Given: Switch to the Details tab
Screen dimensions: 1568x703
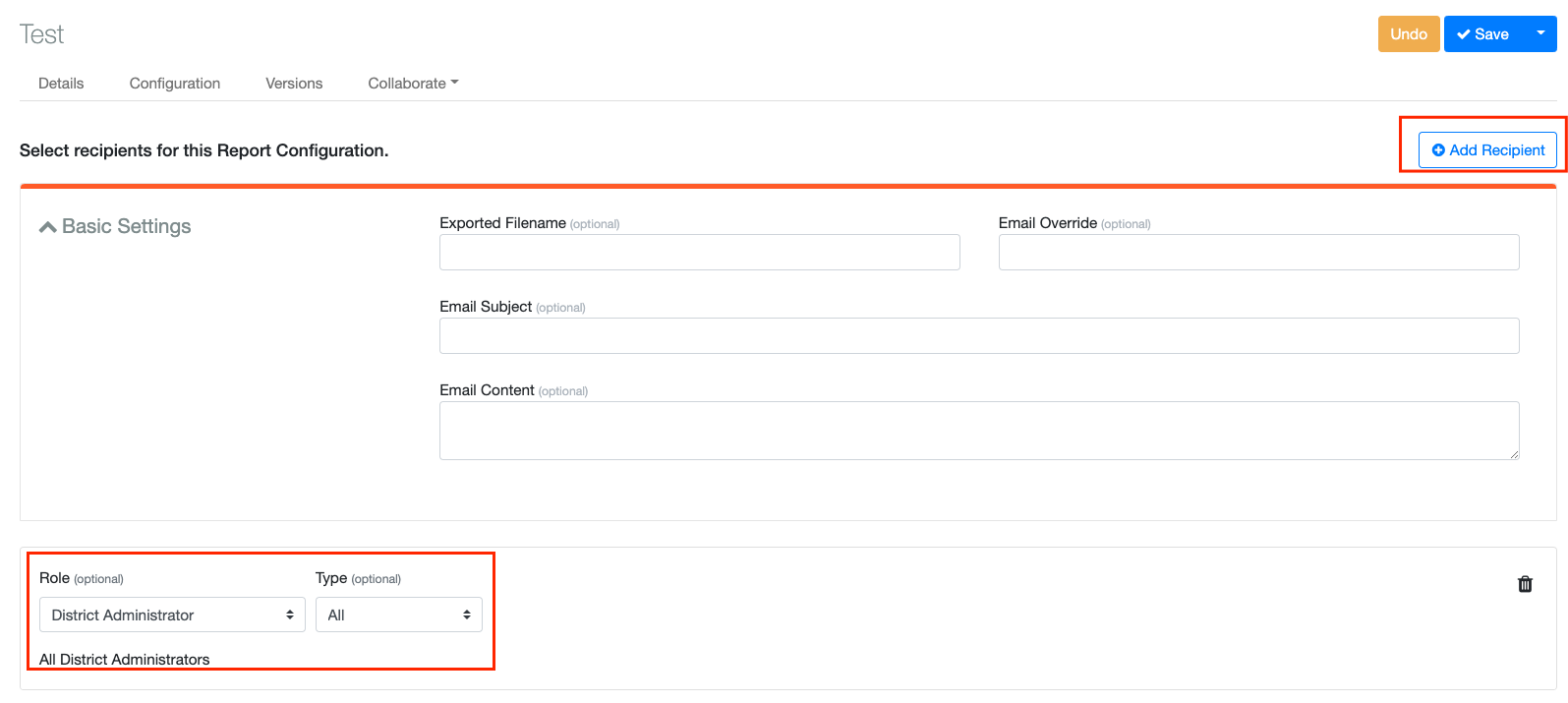Looking at the screenshot, I should pos(61,84).
